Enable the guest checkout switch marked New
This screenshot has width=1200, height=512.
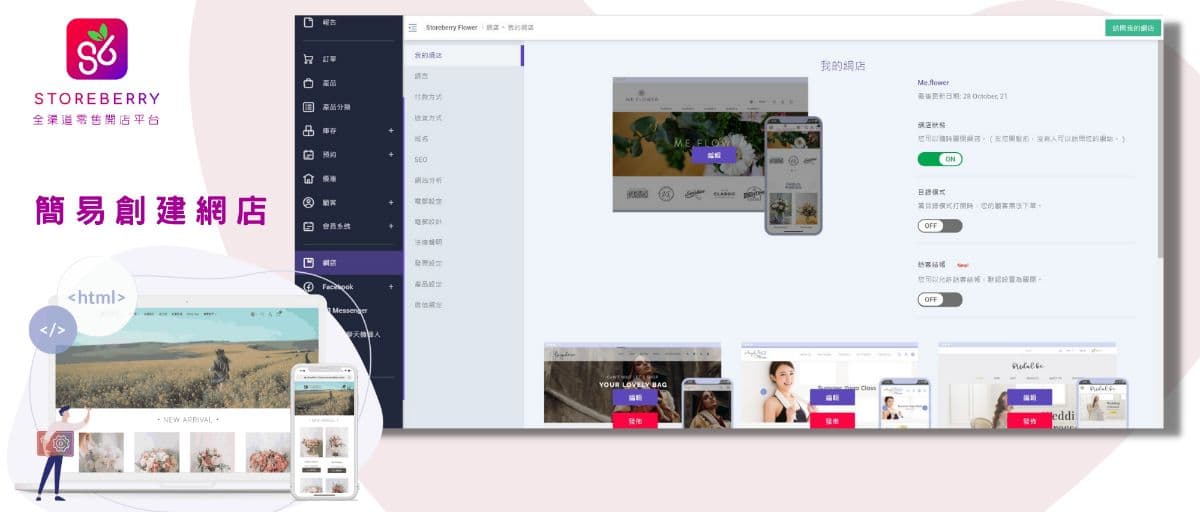(940, 299)
